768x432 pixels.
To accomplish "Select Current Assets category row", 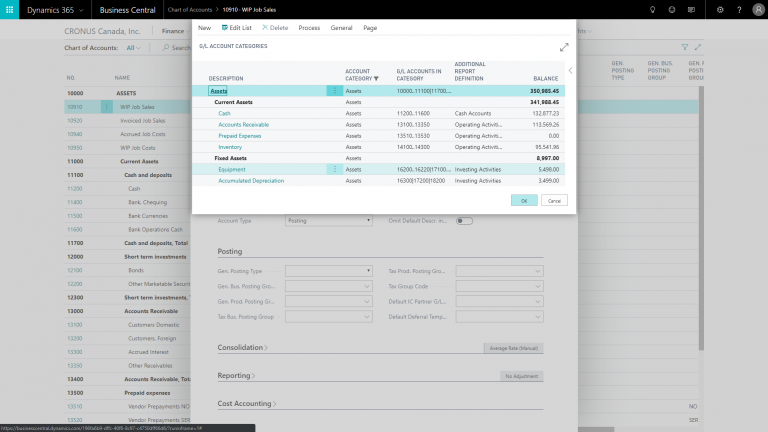I will [378, 102].
